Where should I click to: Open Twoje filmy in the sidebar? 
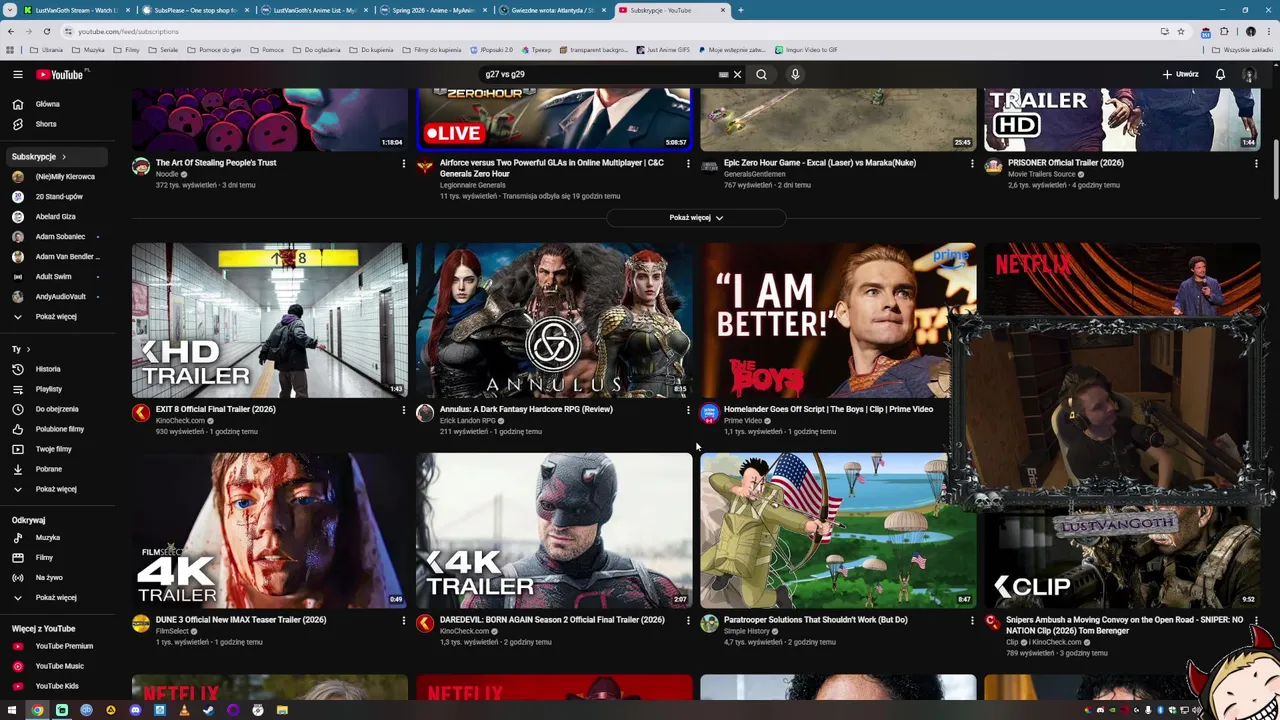click(x=56, y=449)
